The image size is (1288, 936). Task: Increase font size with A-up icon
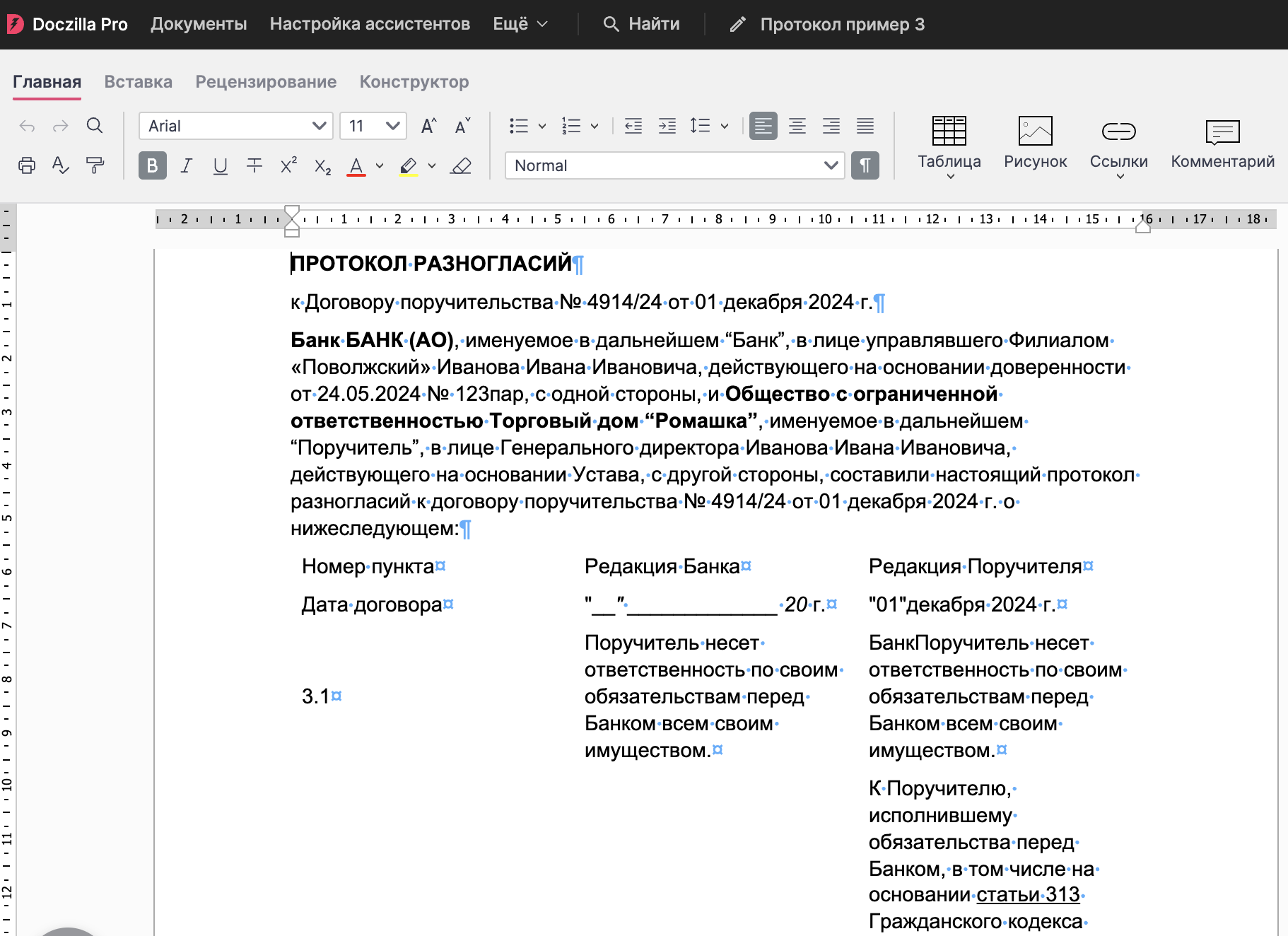click(428, 126)
